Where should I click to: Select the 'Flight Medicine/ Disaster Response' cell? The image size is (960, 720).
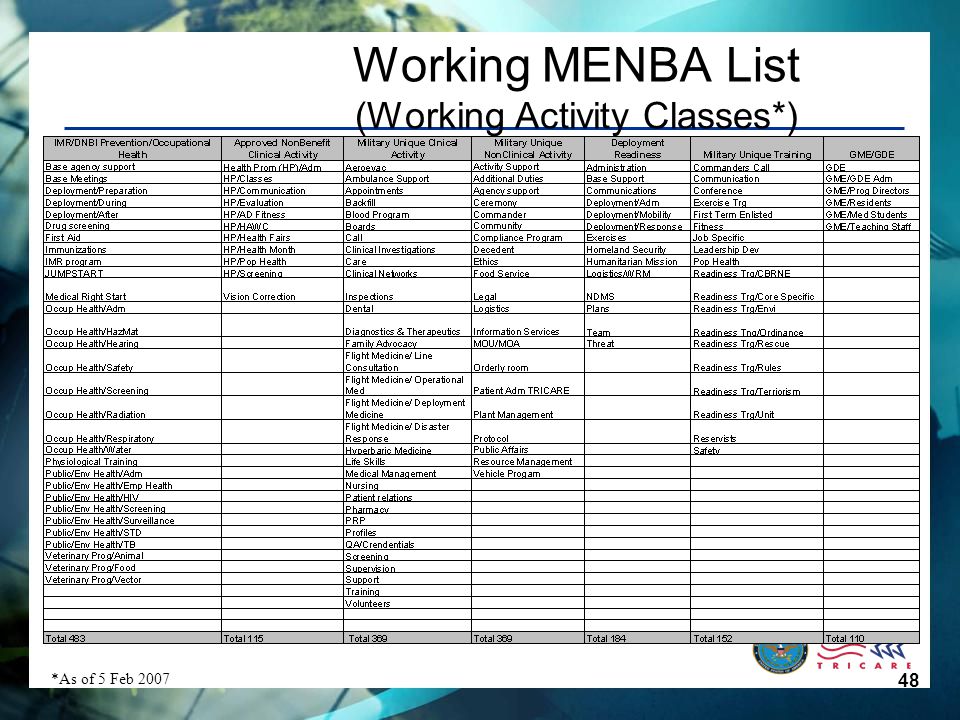(x=407, y=432)
